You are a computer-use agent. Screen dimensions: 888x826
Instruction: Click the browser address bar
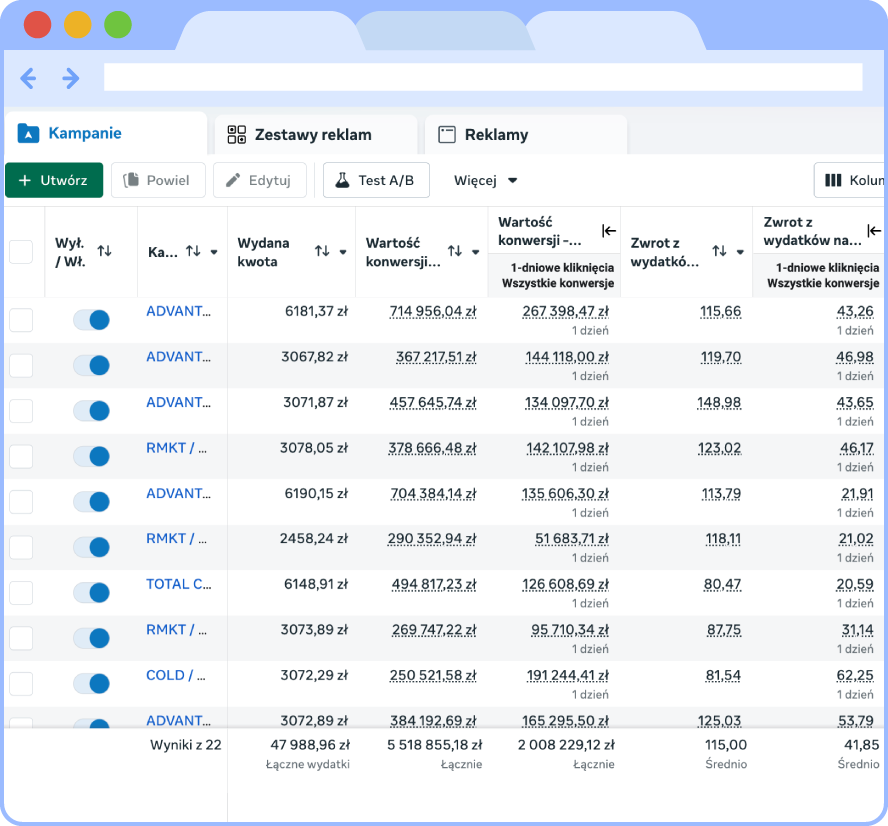click(482, 78)
